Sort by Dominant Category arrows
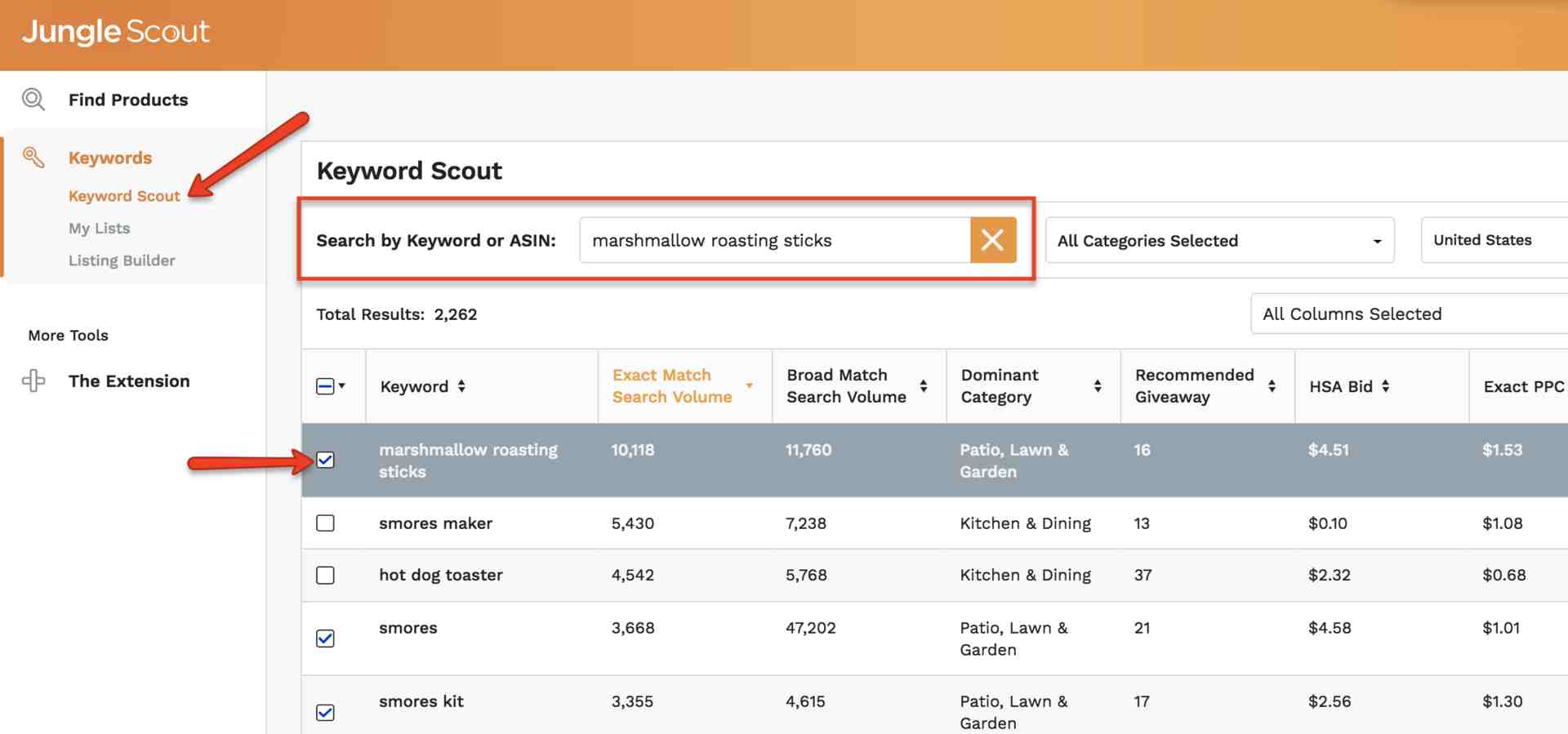The height and width of the screenshot is (734, 1568). pos(1098,385)
